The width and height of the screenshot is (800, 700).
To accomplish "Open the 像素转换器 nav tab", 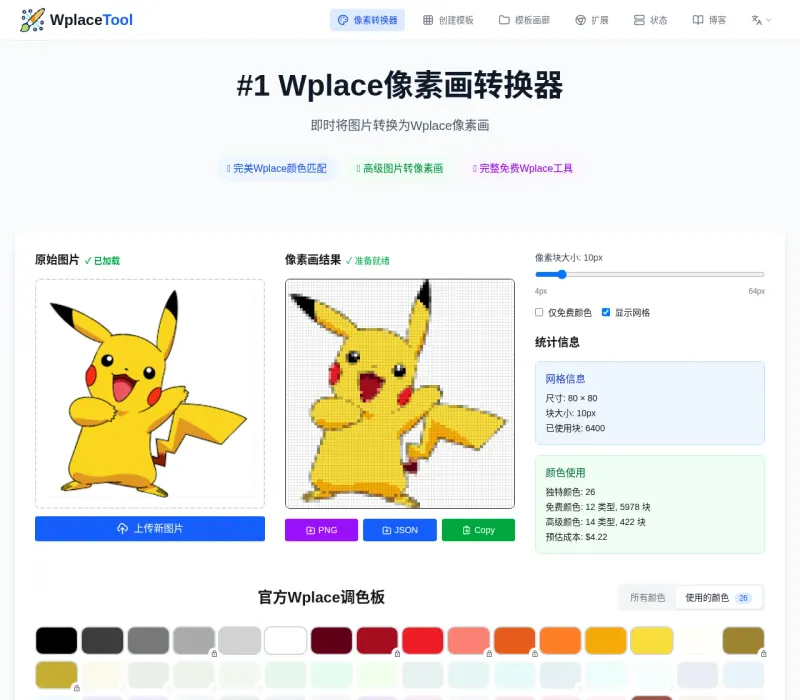I will (367, 20).
